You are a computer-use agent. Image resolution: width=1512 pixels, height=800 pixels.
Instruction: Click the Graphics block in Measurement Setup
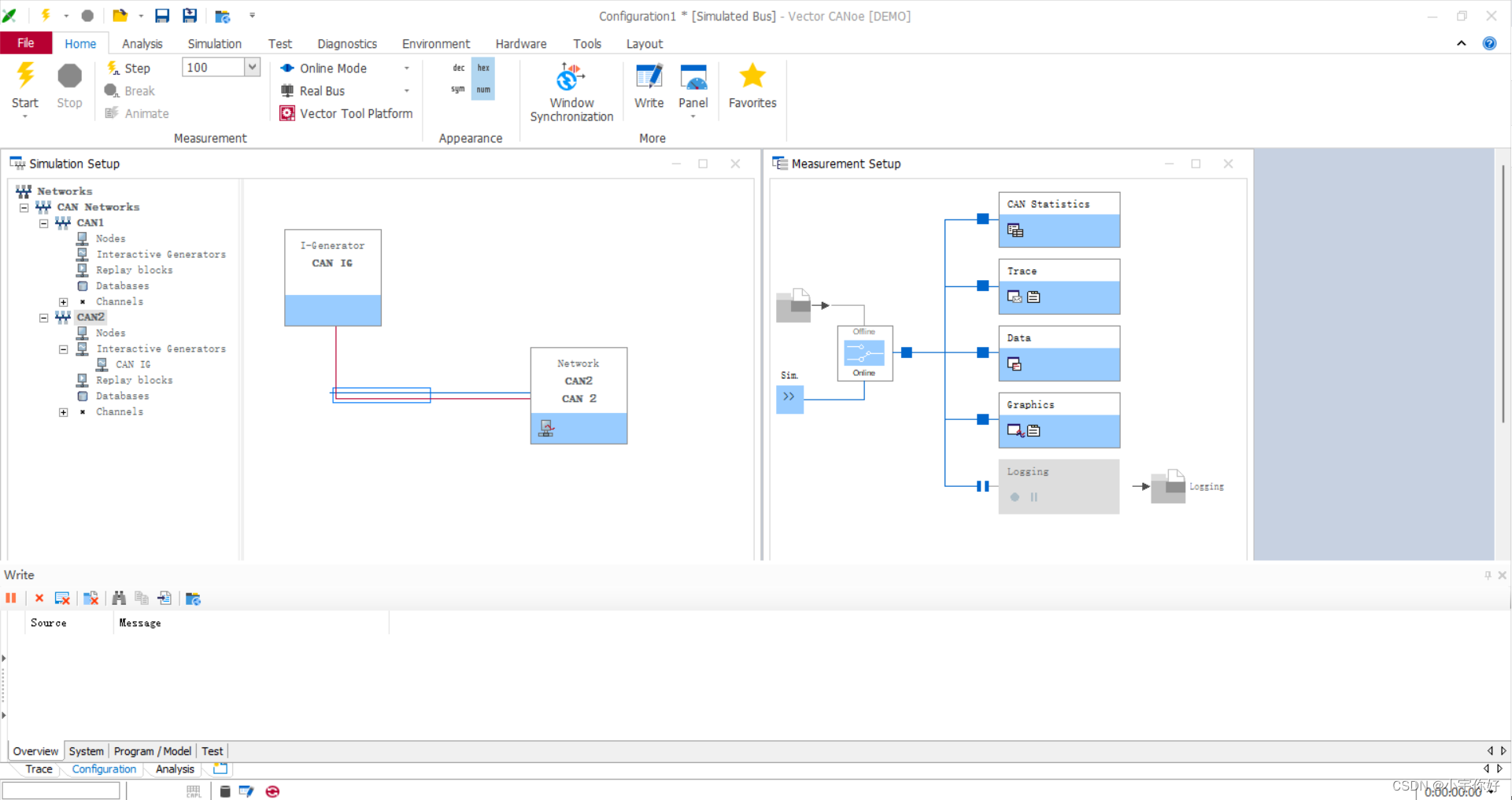[x=1059, y=420]
